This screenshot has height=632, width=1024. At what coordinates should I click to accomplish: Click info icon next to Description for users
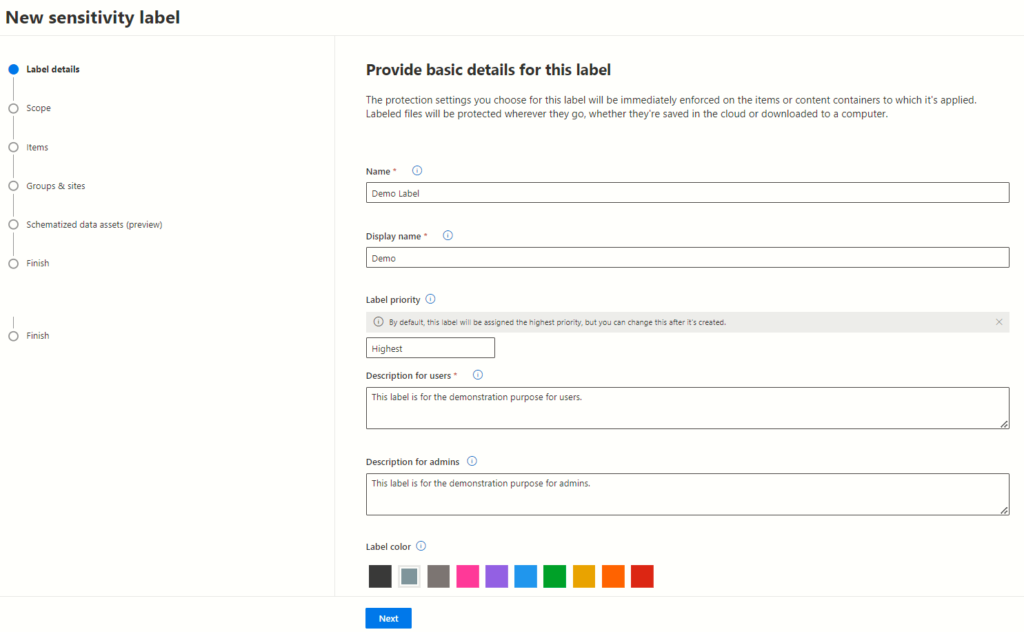(x=477, y=375)
